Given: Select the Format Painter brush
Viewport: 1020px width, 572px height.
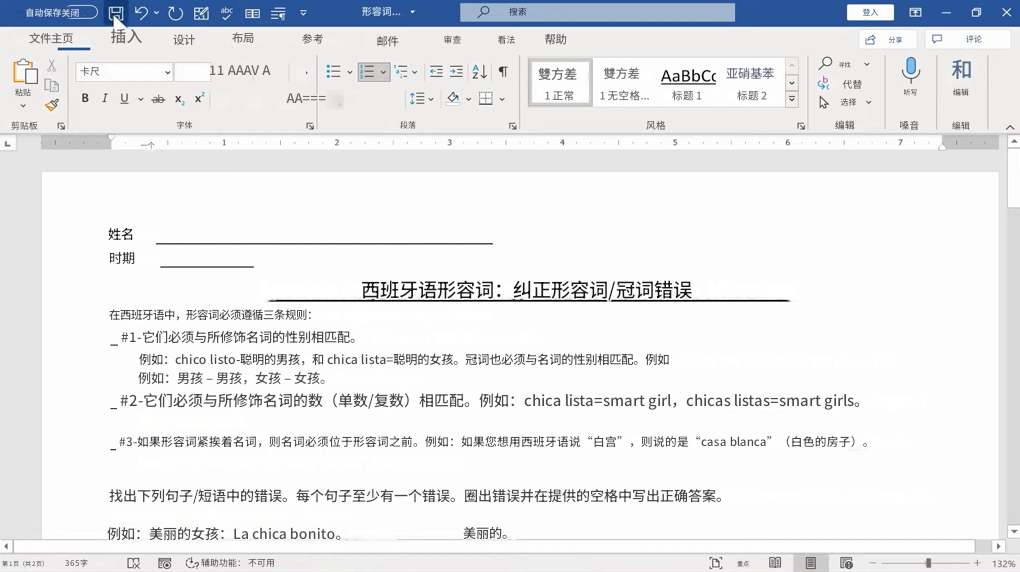Looking at the screenshot, I should pos(51,105).
